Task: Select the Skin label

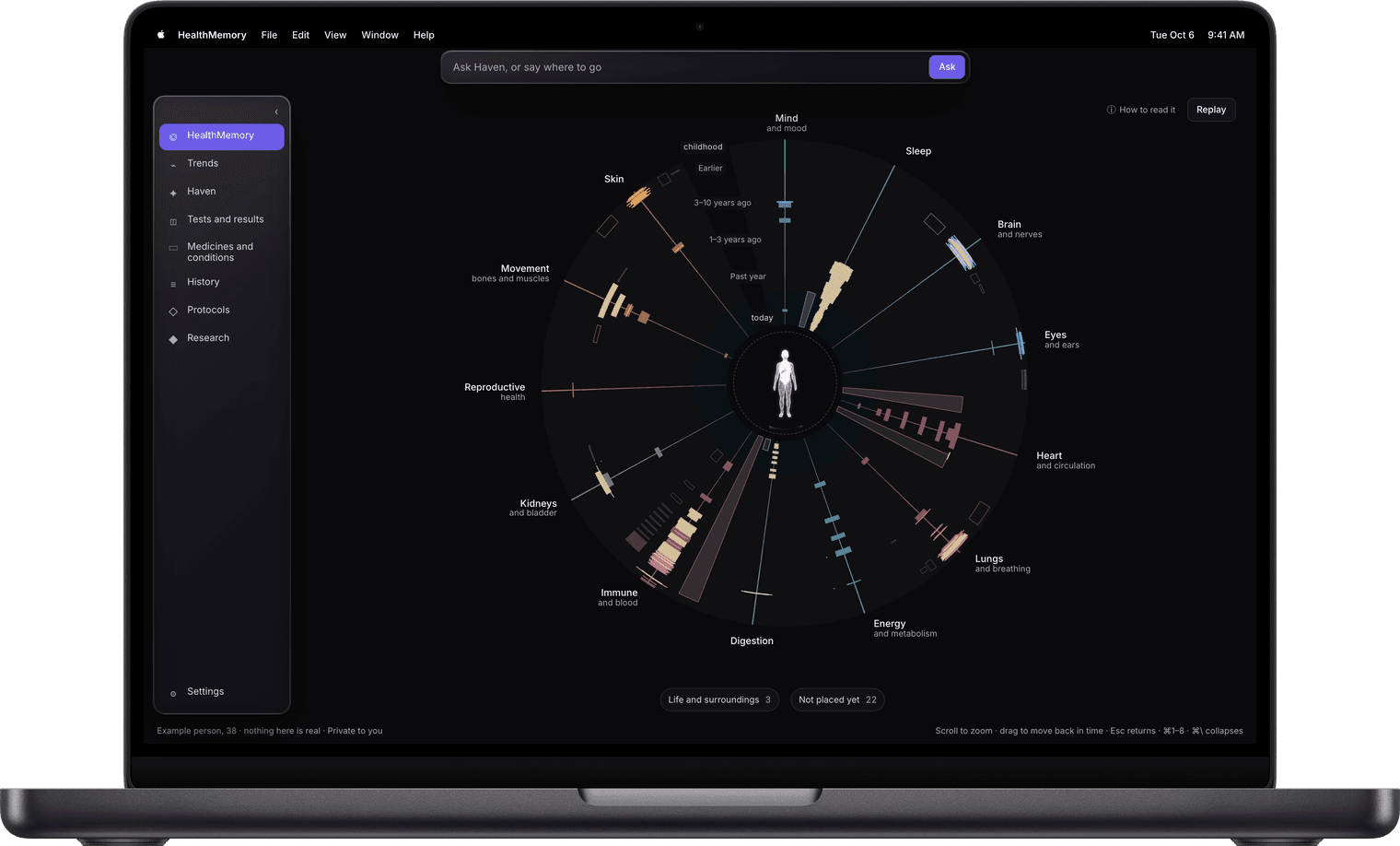Action: [x=614, y=179]
